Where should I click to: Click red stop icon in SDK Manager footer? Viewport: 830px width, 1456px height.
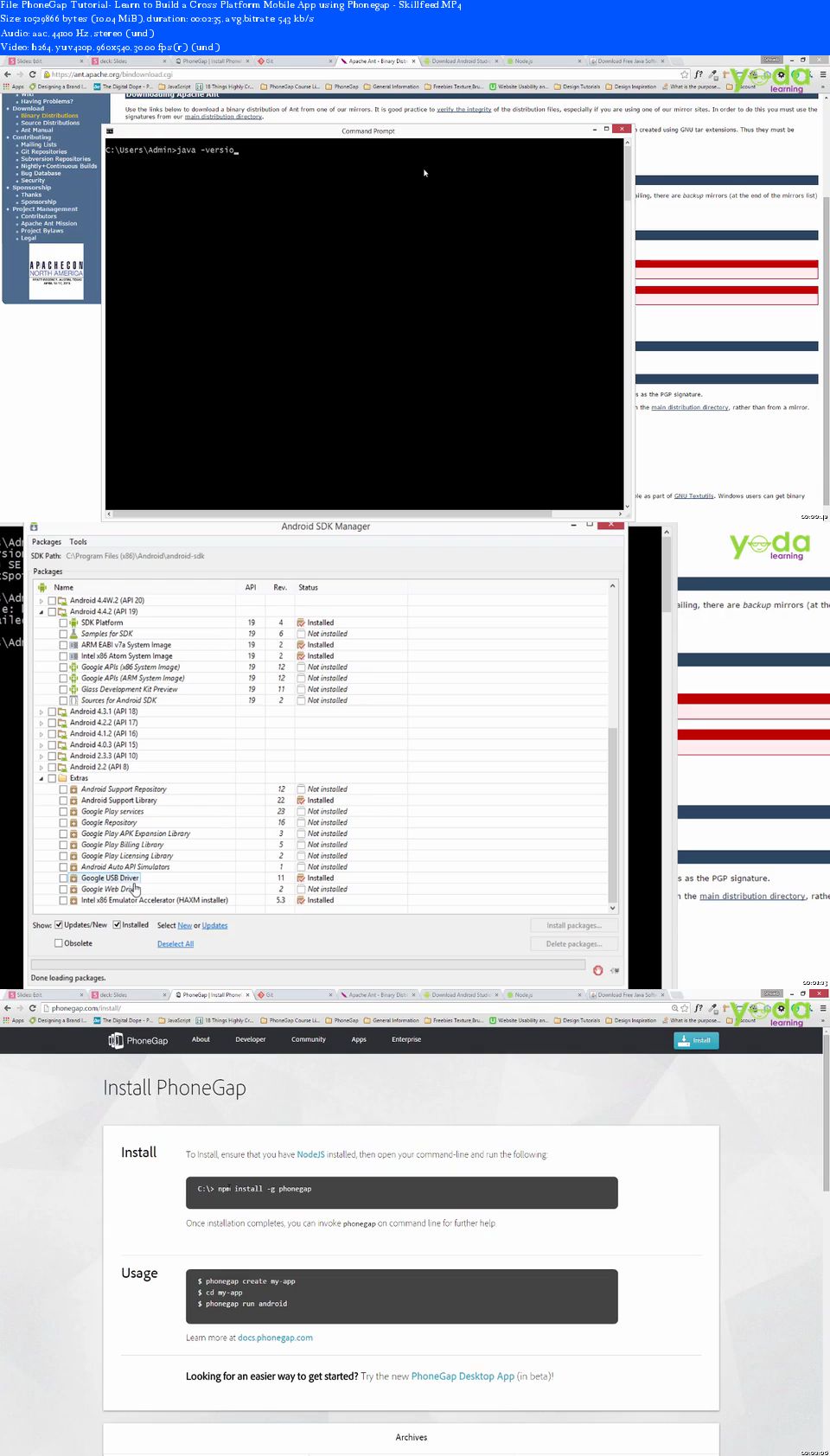(x=597, y=970)
